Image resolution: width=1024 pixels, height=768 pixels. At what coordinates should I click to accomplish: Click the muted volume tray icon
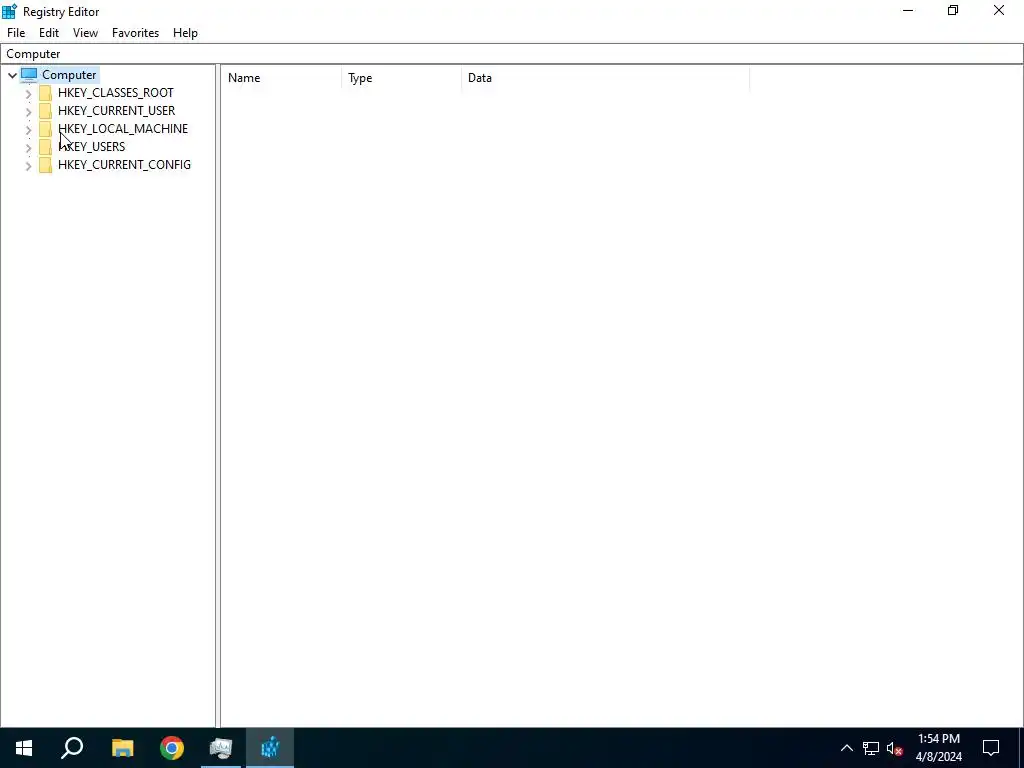click(x=895, y=748)
